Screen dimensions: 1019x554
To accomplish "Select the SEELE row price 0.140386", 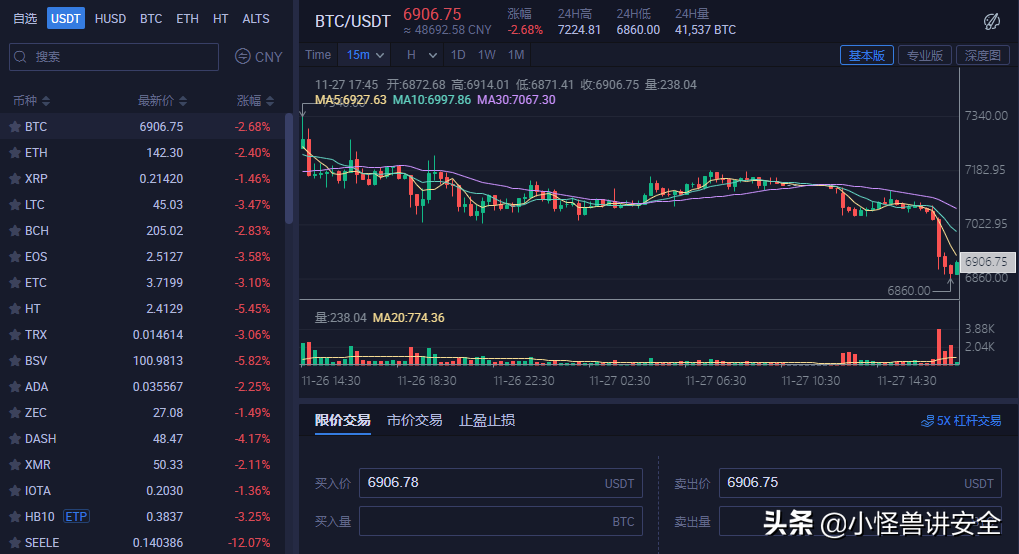I will point(158,543).
